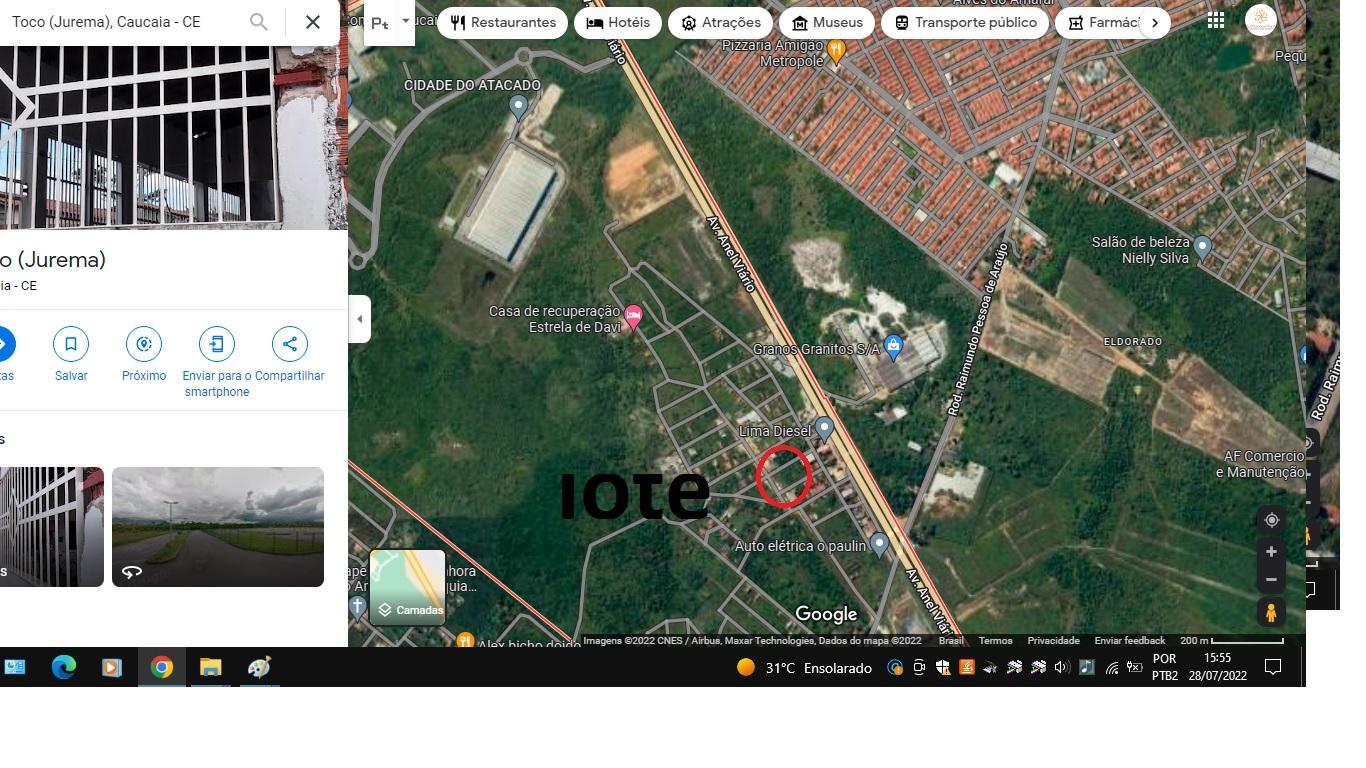Click the volume speaker tray icon
This screenshot has height=768, width=1366.
click(x=1062, y=667)
